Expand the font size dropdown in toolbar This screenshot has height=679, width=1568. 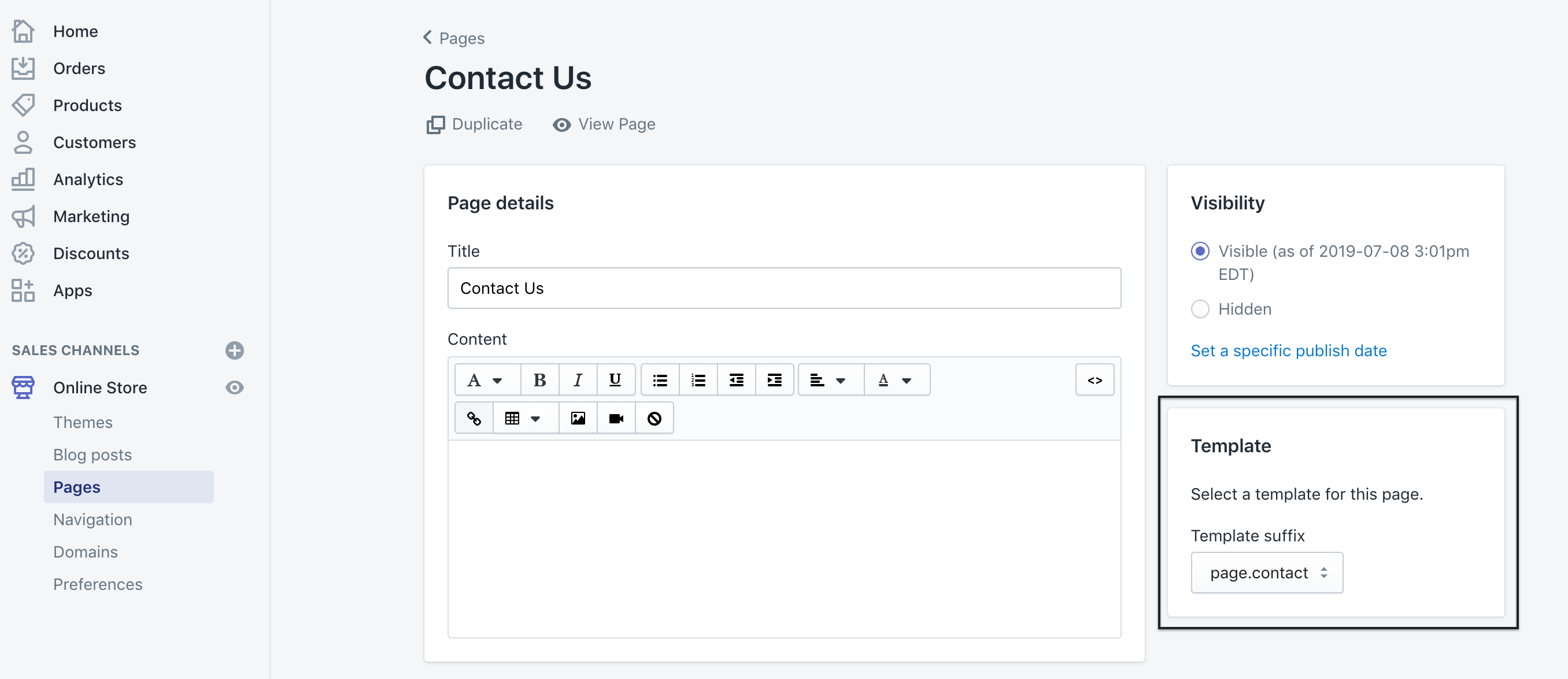(484, 379)
